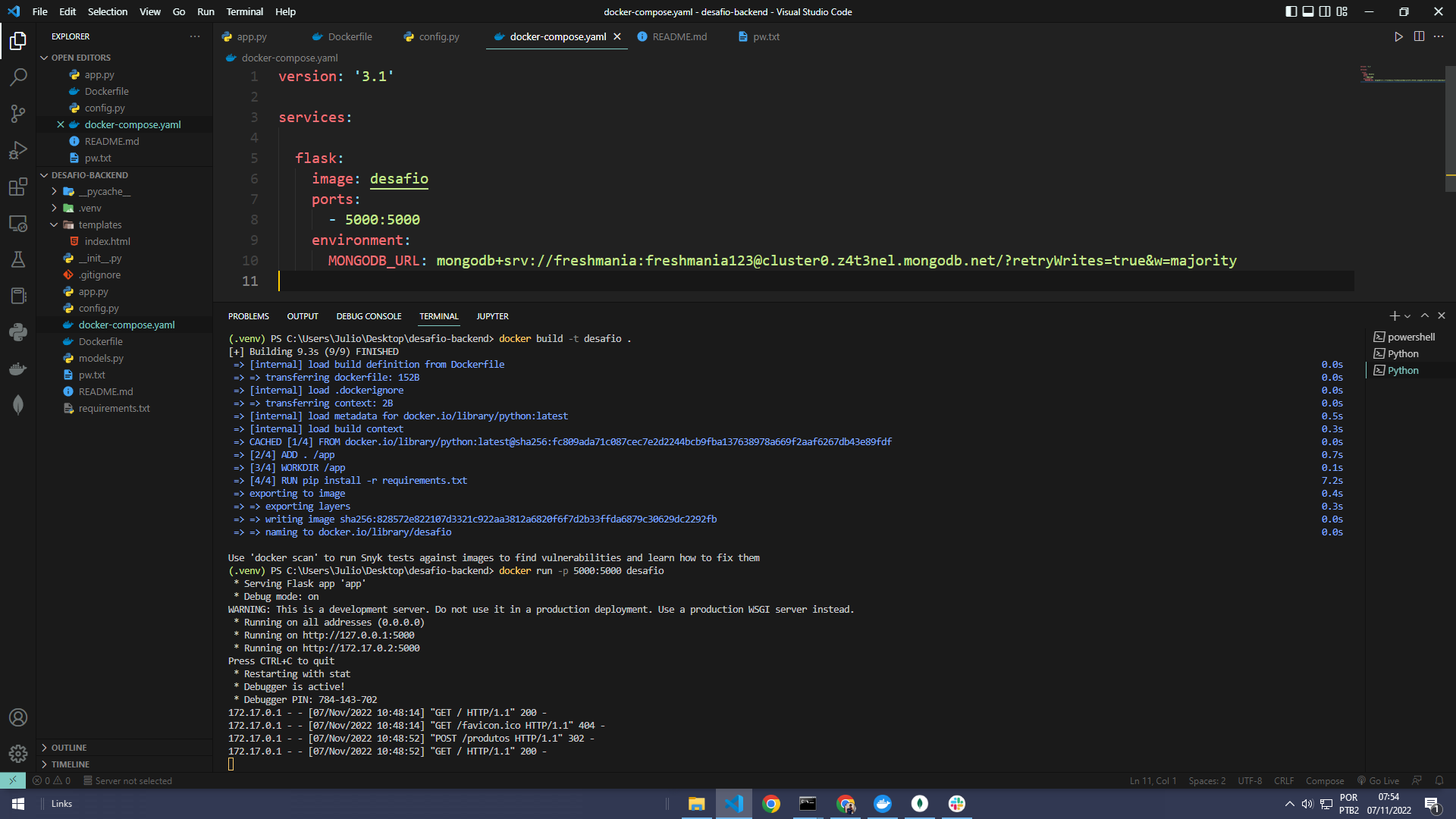
Task: Open the Search view in activity bar
Action: coord(18,77)
